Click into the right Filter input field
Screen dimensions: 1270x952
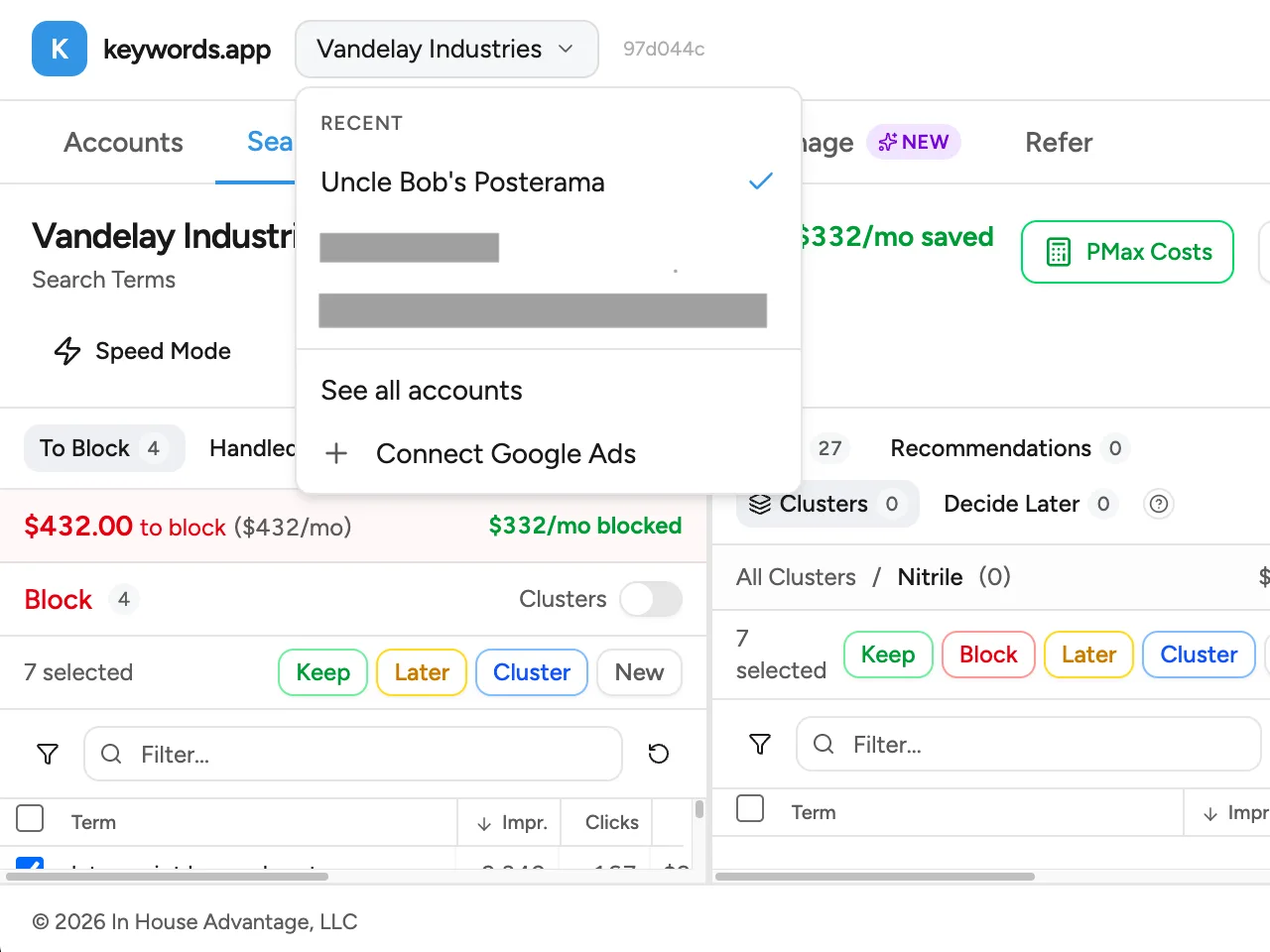1028,745
